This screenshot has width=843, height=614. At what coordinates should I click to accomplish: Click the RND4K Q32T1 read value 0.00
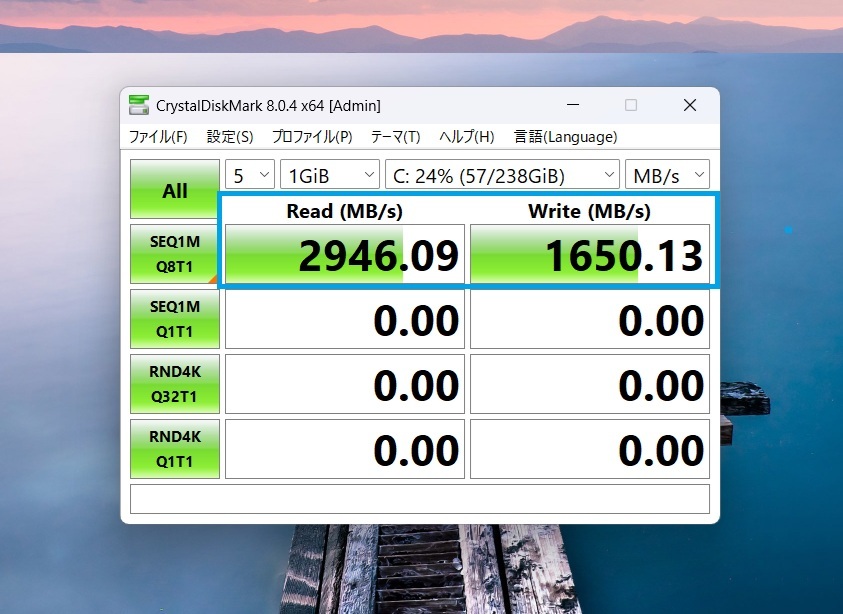coord(345,384)
